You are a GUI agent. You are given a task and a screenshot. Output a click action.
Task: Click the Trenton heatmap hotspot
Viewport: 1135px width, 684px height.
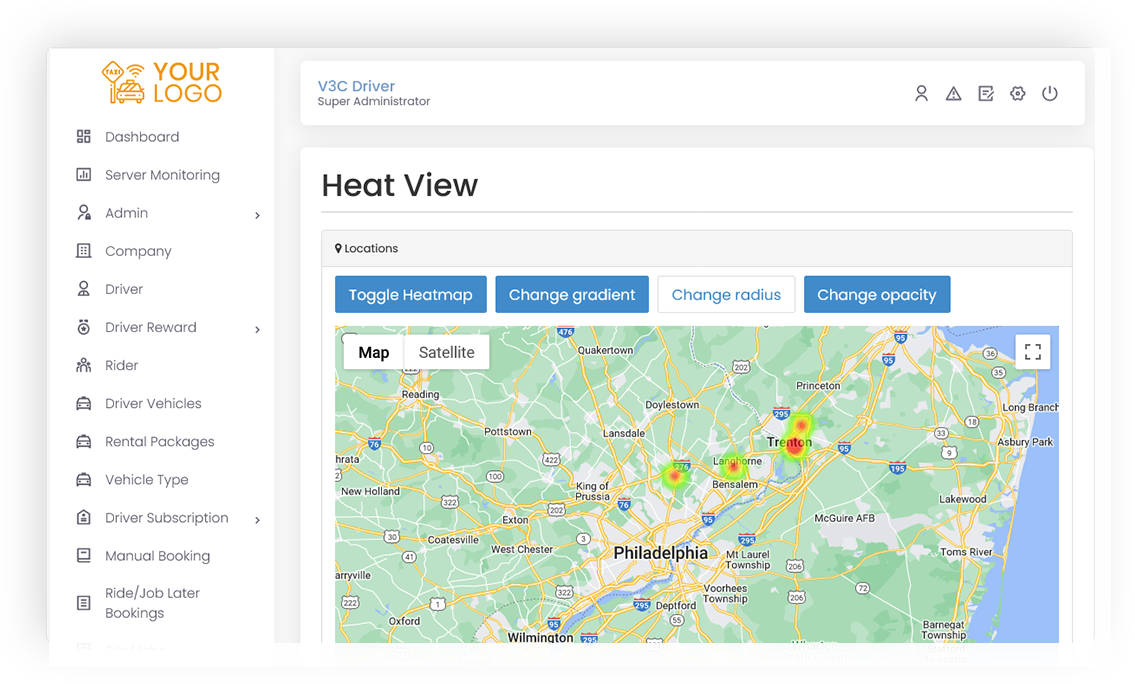click(x=796, y=448)
